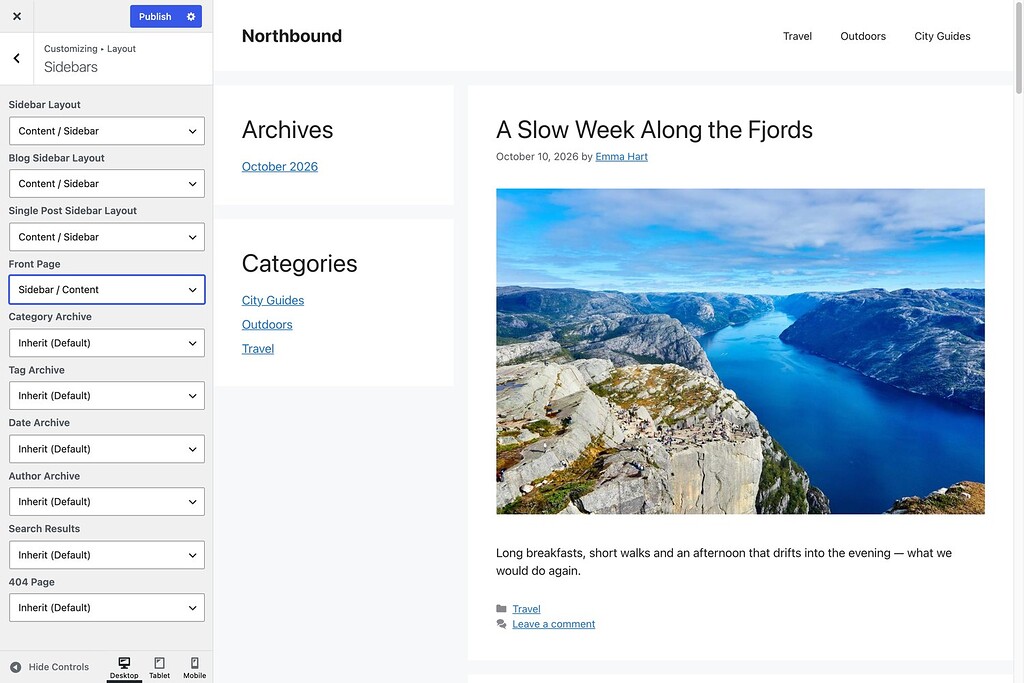Open the Outdoors category link in sidebar
The width and height of the screenshot is (1024, 683).
266,325
